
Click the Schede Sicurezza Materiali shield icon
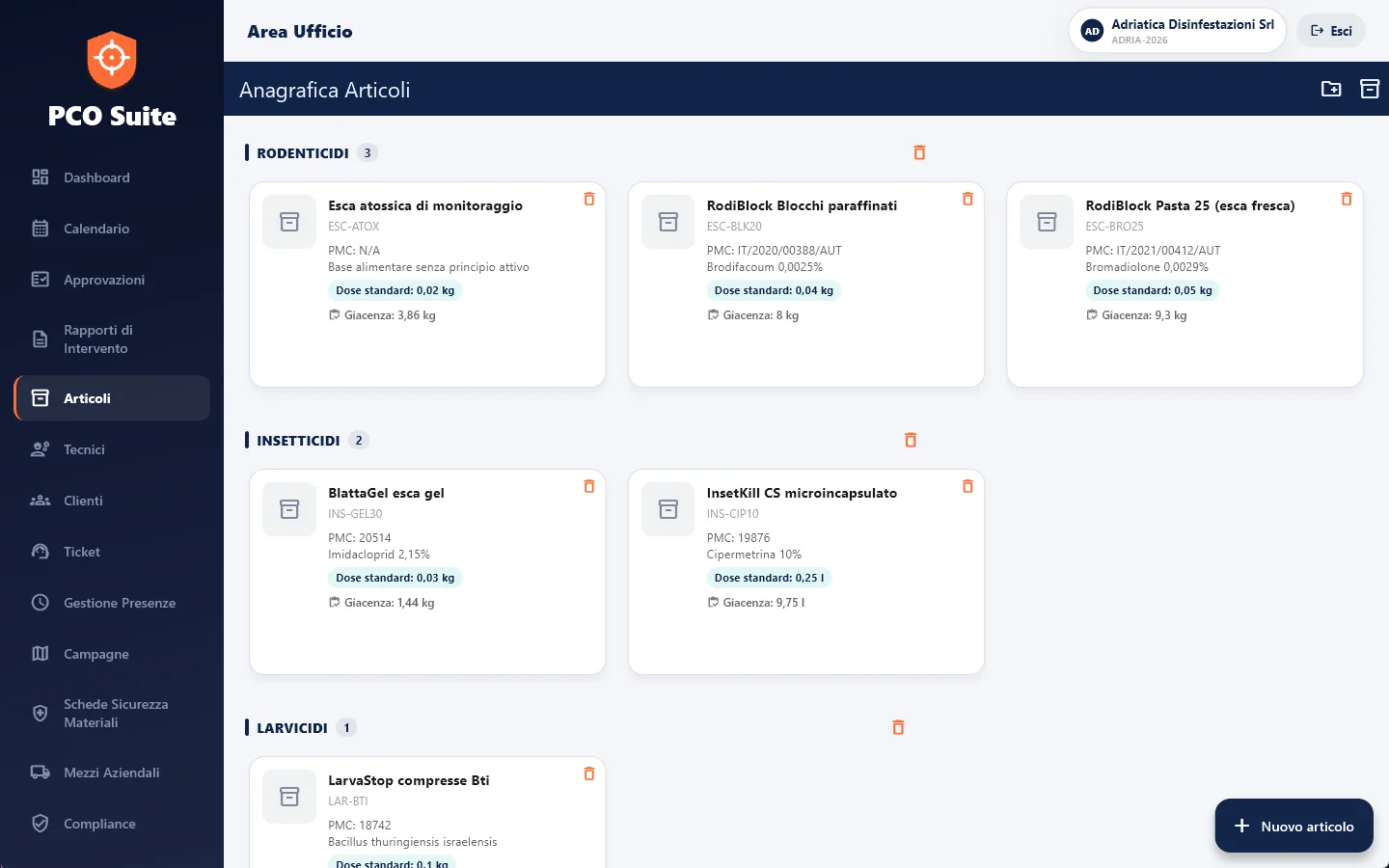tap(40, 714)
